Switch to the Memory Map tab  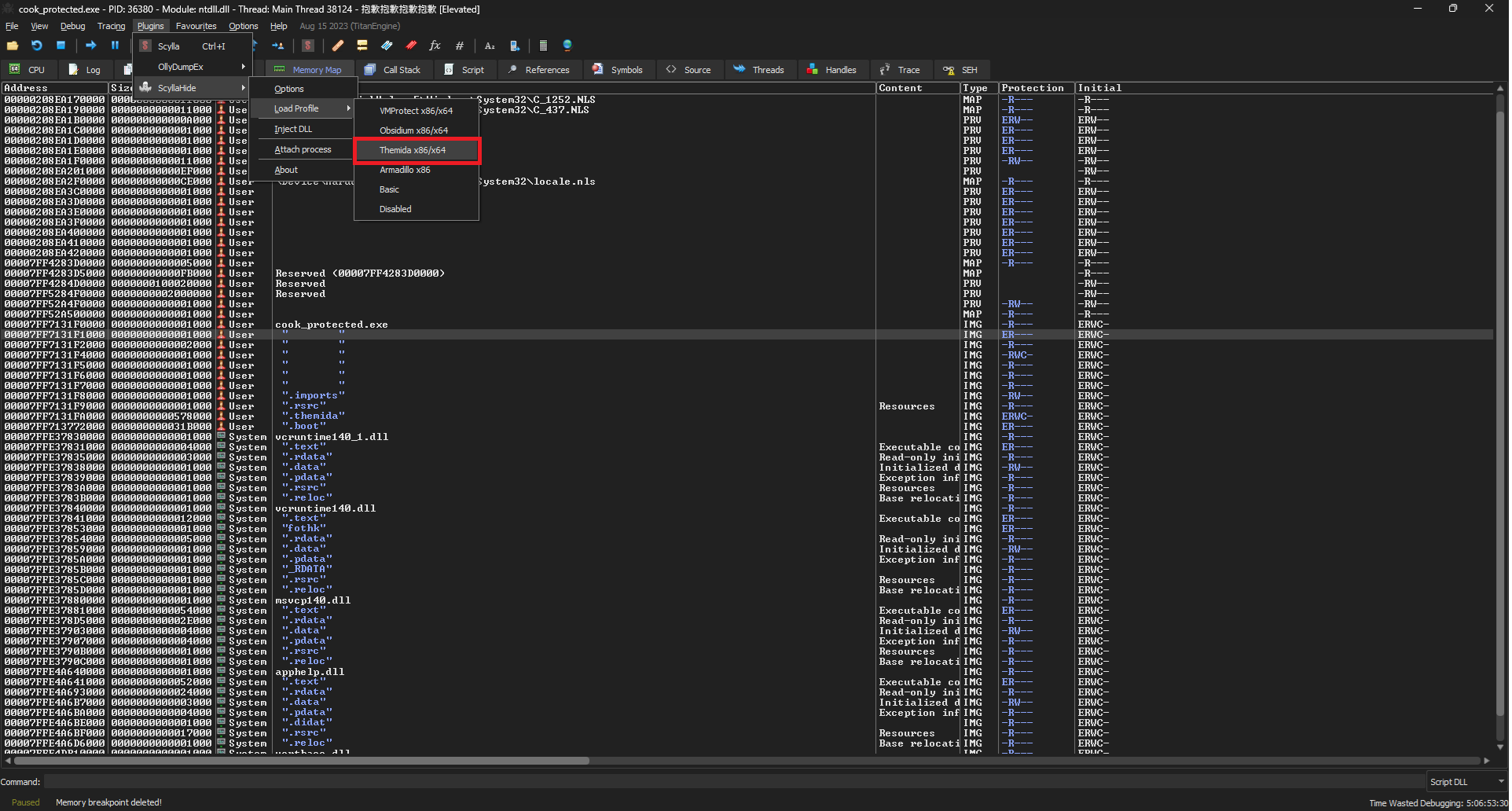[x=308, y=70]
